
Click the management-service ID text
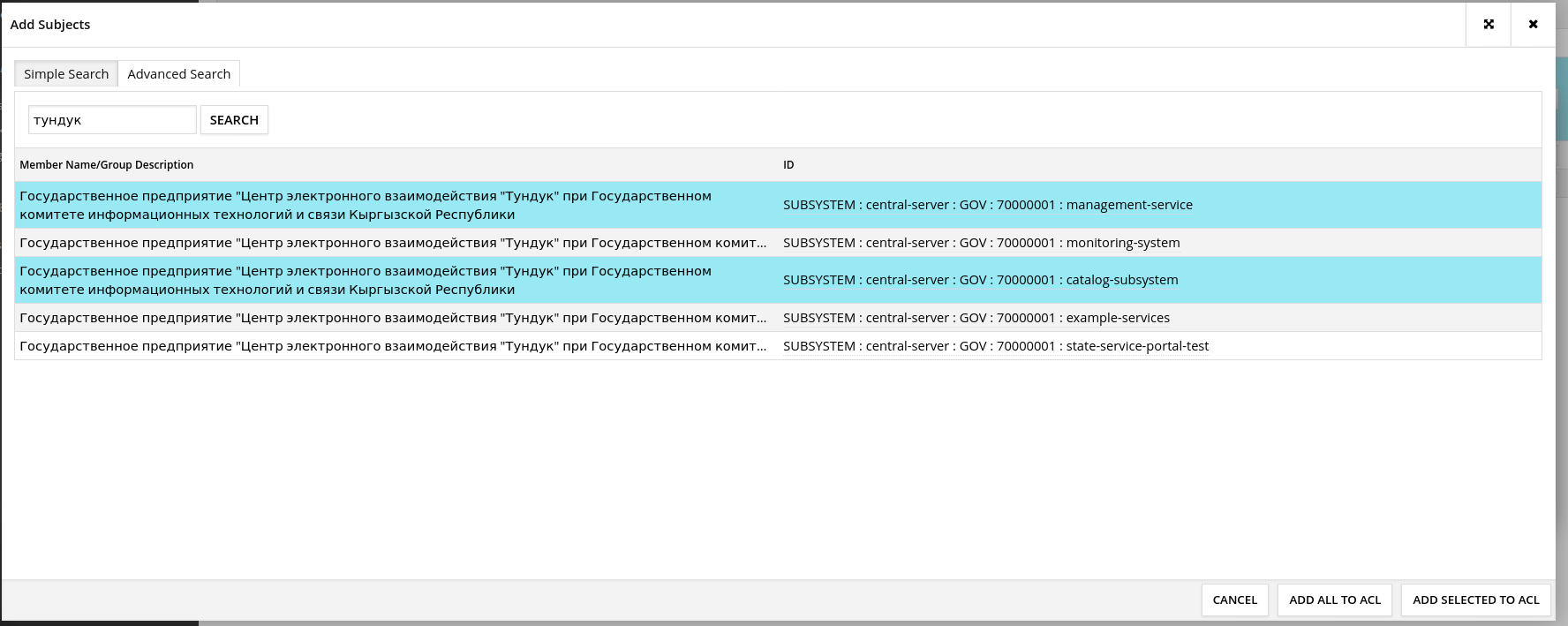point(987,205)
